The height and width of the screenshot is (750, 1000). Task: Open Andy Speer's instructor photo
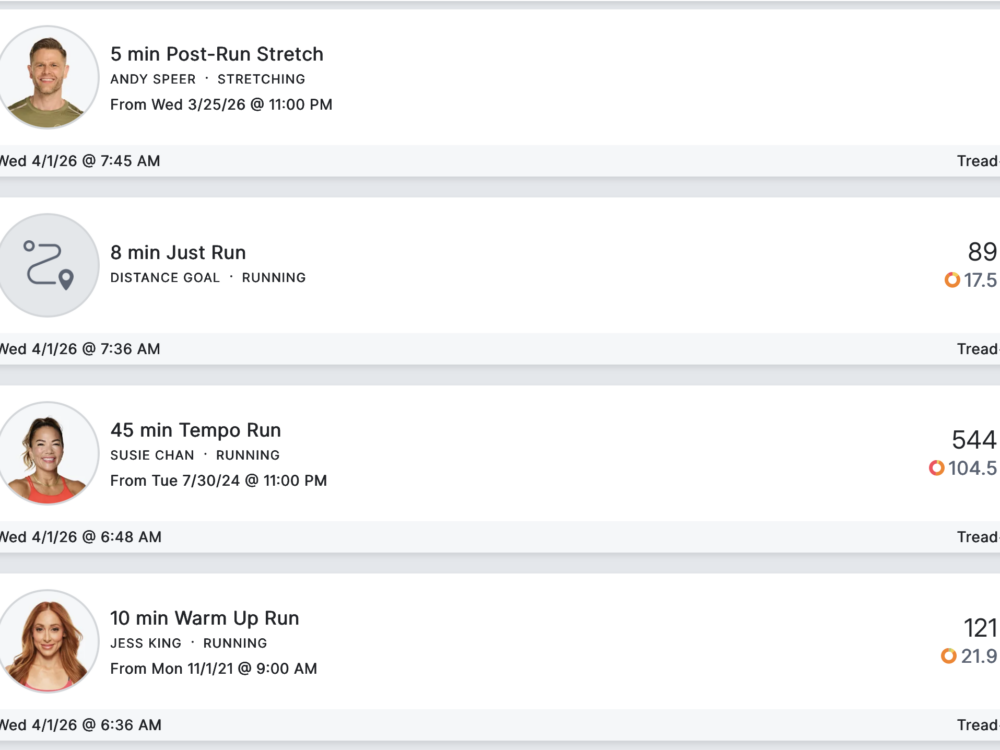47,77
